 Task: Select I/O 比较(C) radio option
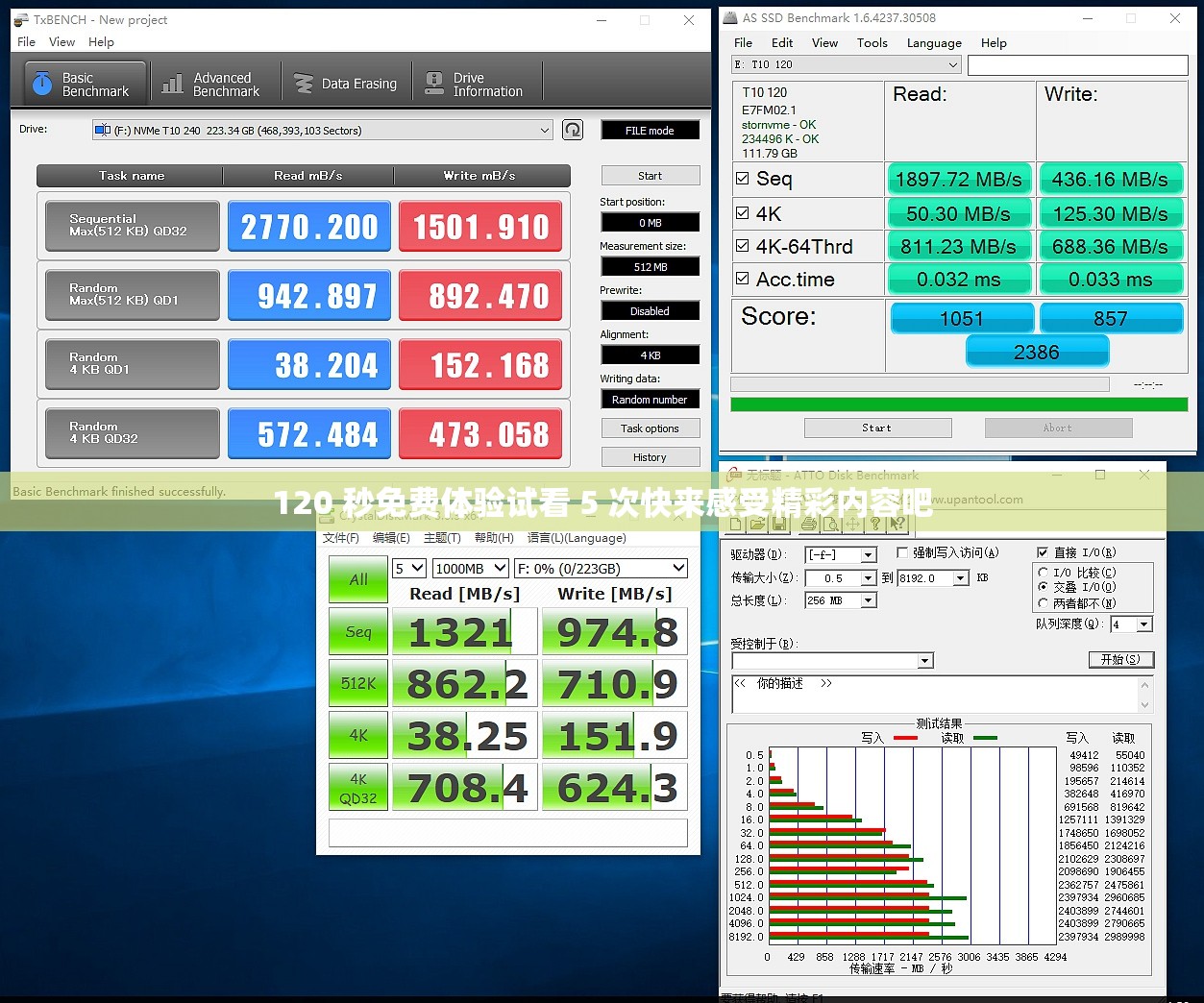tap(1043, 573)
